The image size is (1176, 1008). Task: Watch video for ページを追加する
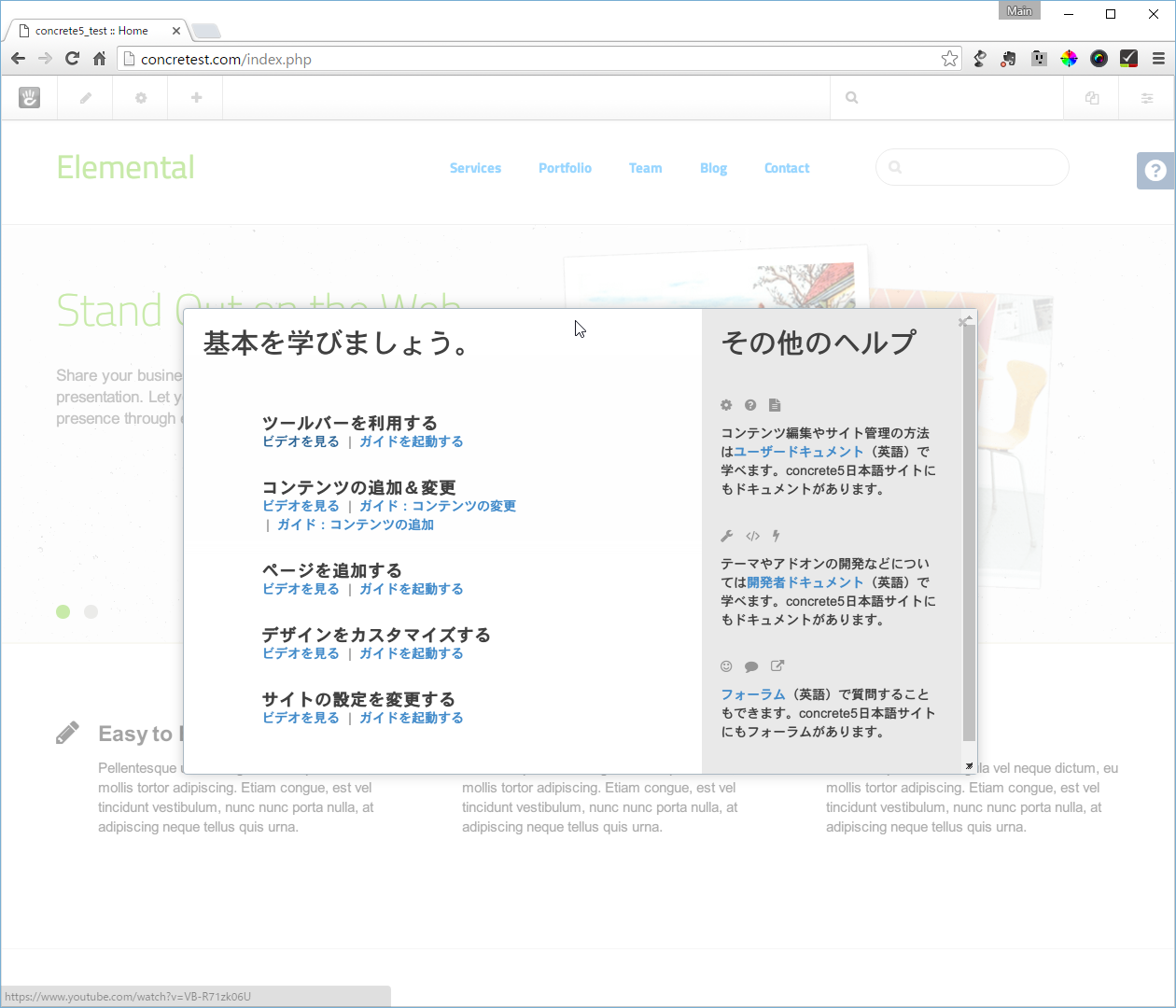pyautogui.click(x=301, y=589)
